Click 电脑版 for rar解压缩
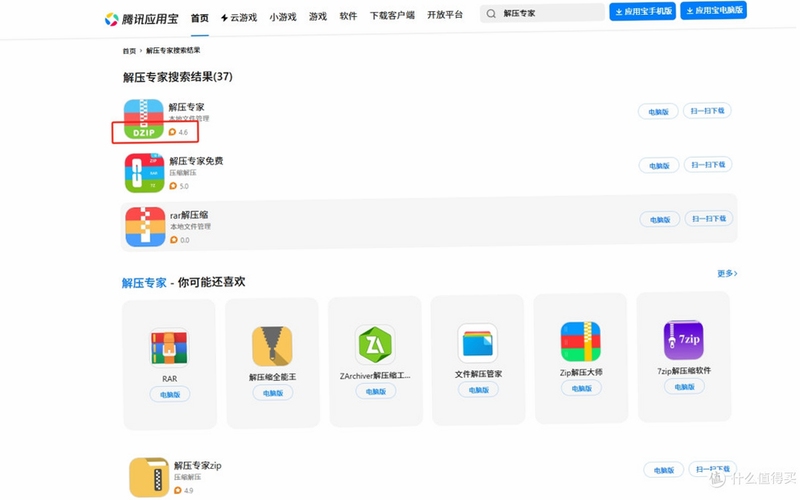800x500 pixels. (x=660, y=220)
